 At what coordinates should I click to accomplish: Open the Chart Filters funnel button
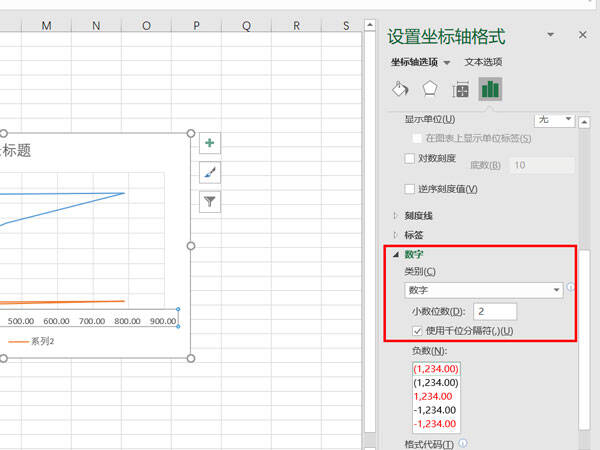tap(210, 201)
